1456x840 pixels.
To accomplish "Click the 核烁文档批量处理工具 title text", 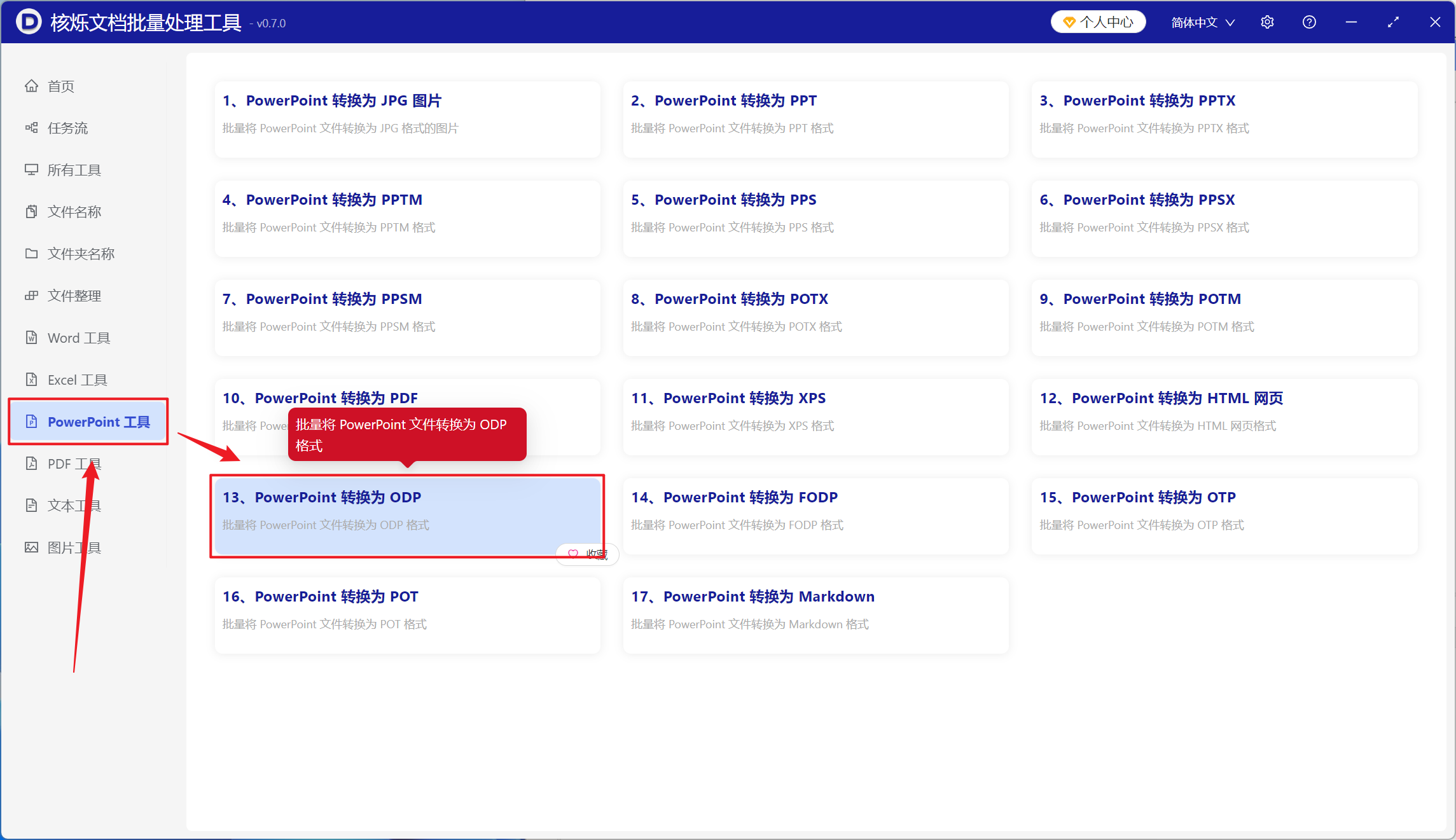I will [x=146, y=22].
